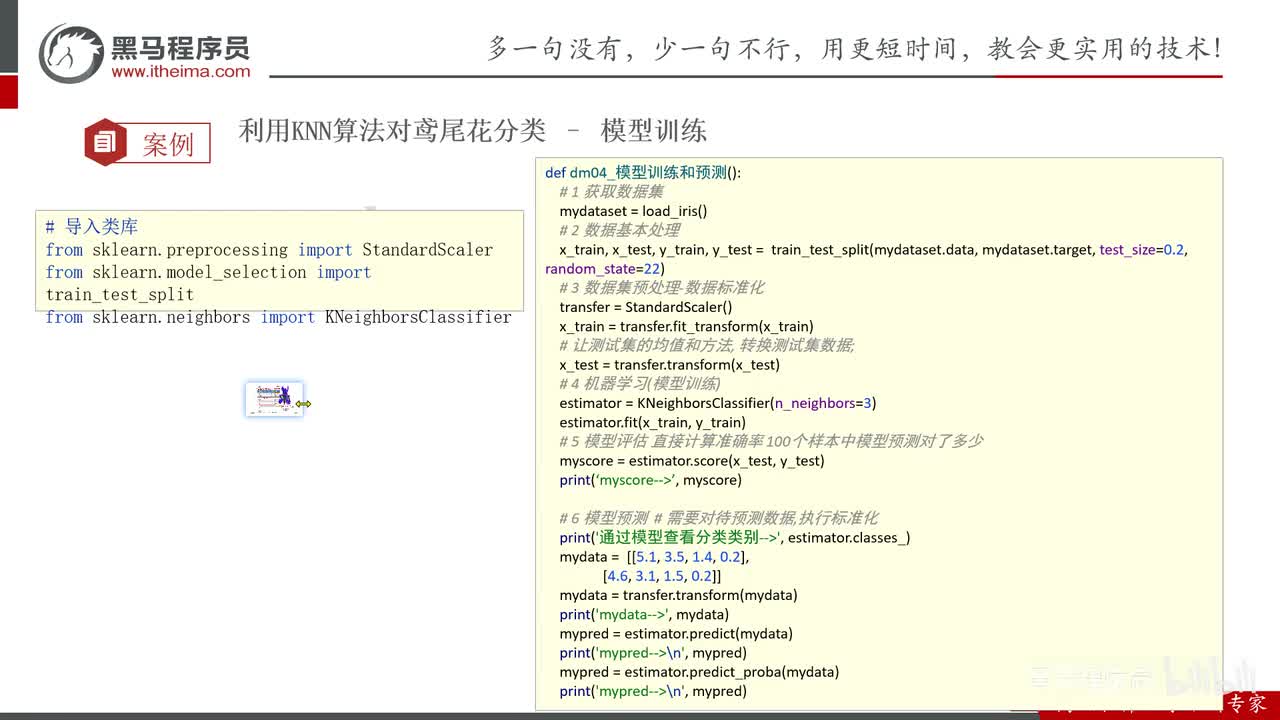The width and height of the screenshot is (1280, 720).
Task: Click the '[4.6, 3.1, 1.5, 0.2]]' data row
Action: coord(662,576)
